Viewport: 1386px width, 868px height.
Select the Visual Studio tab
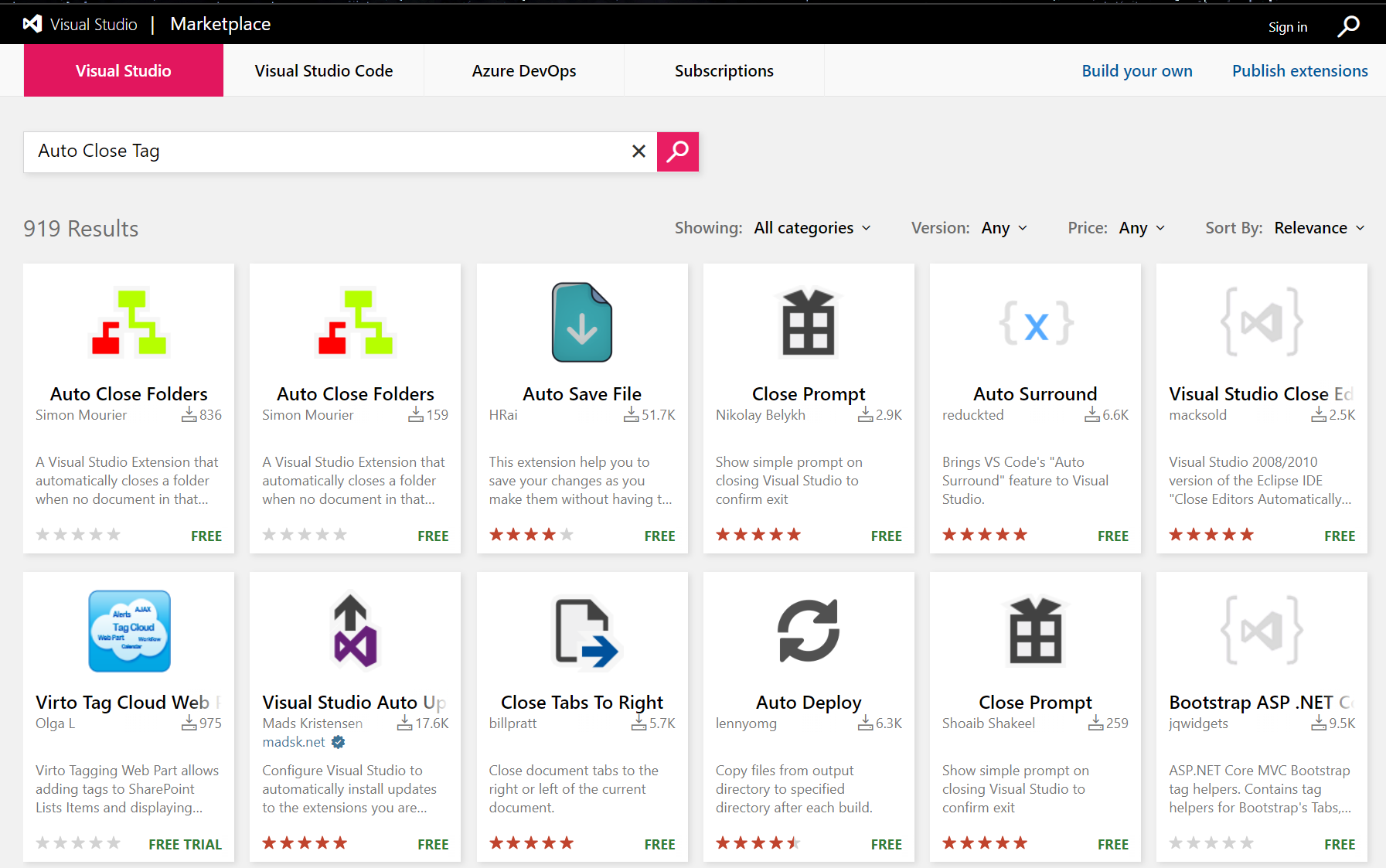124,70
